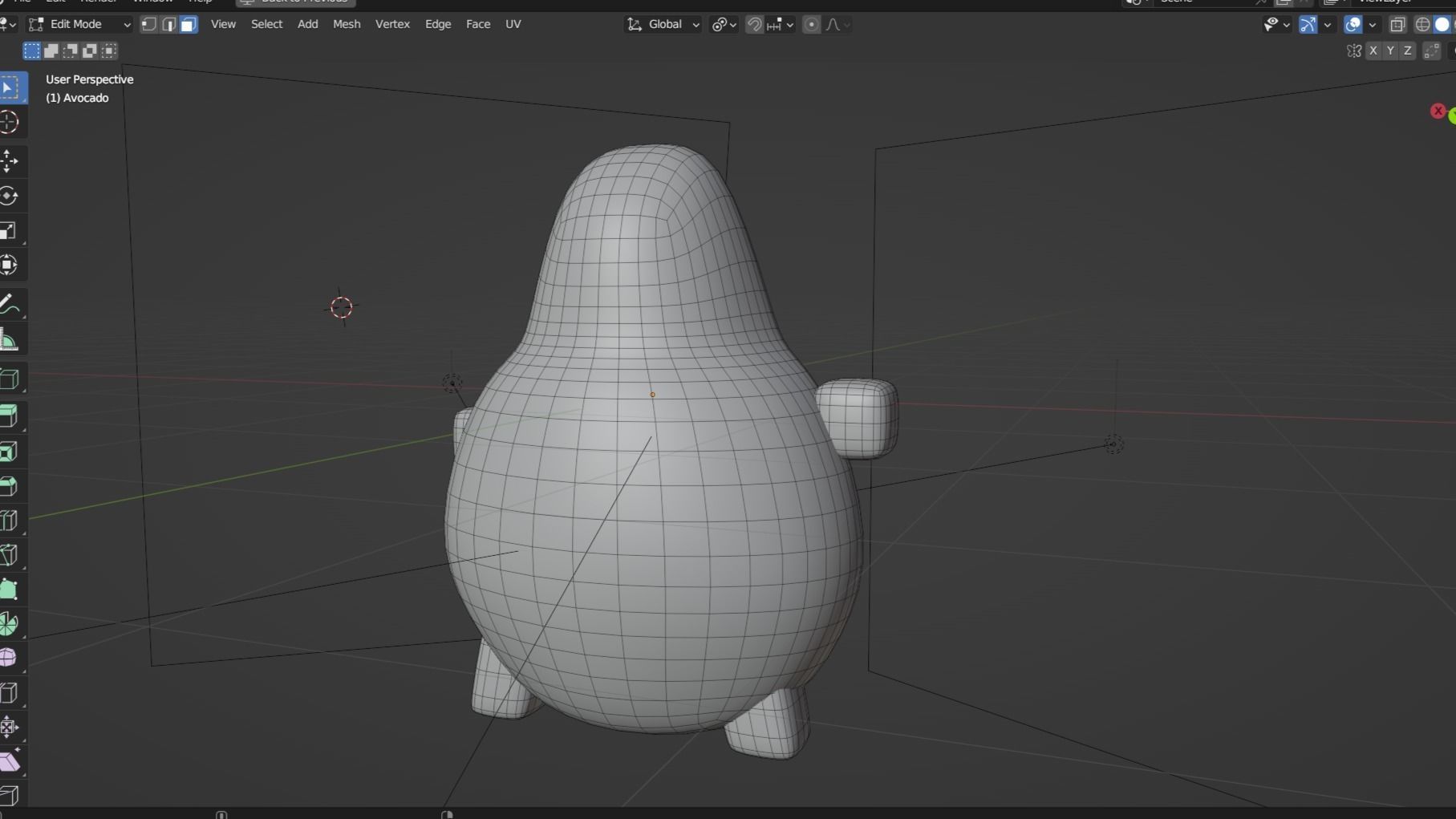Viewport: 1456px width, 819px height.
Task: Open the Vertex menu
Action: [x=392, y=24]
